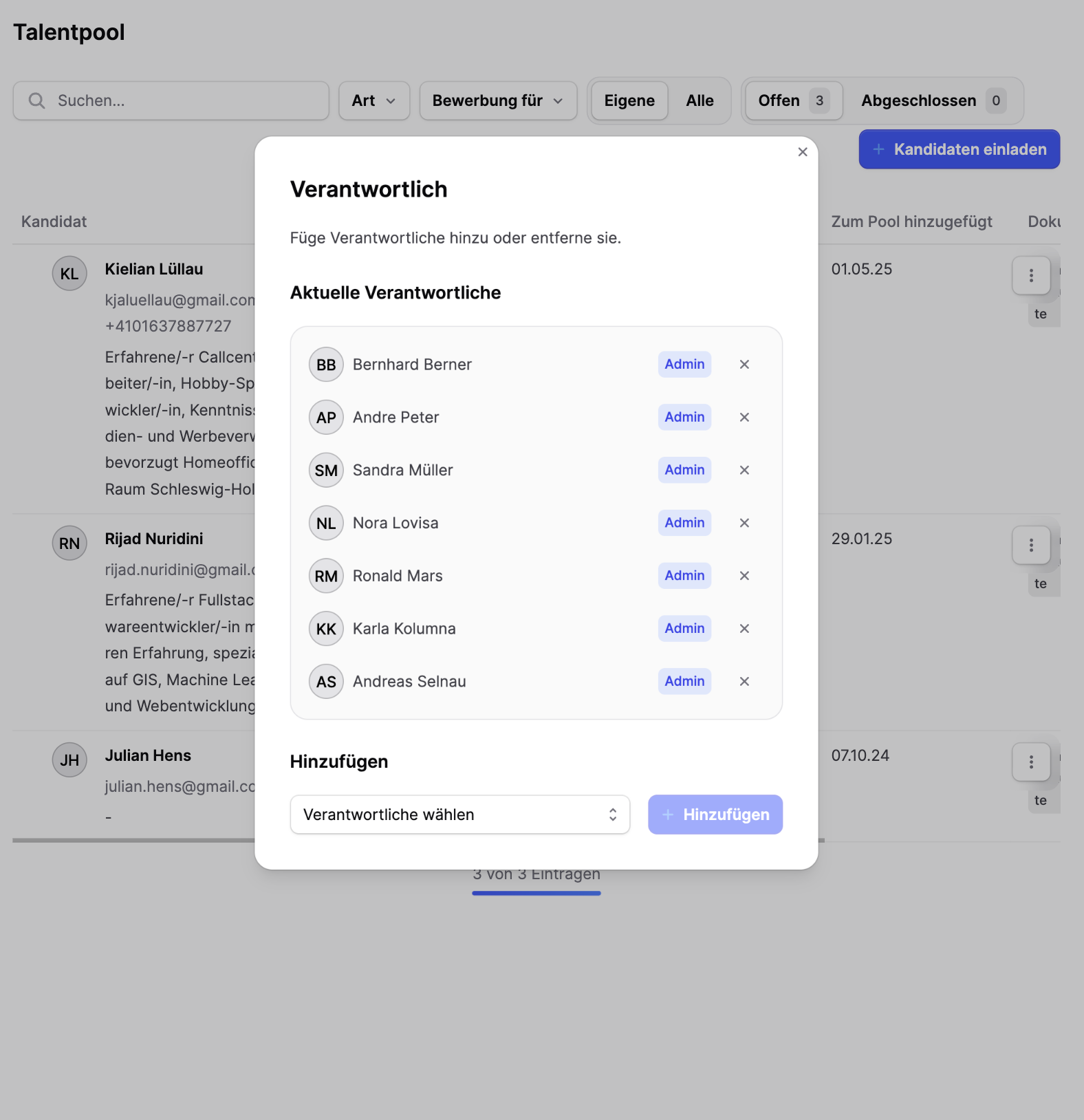The height and width of the screenshot is (1120, 1084).
Task: Switch to the Alle filter
Action: (700, 101)
